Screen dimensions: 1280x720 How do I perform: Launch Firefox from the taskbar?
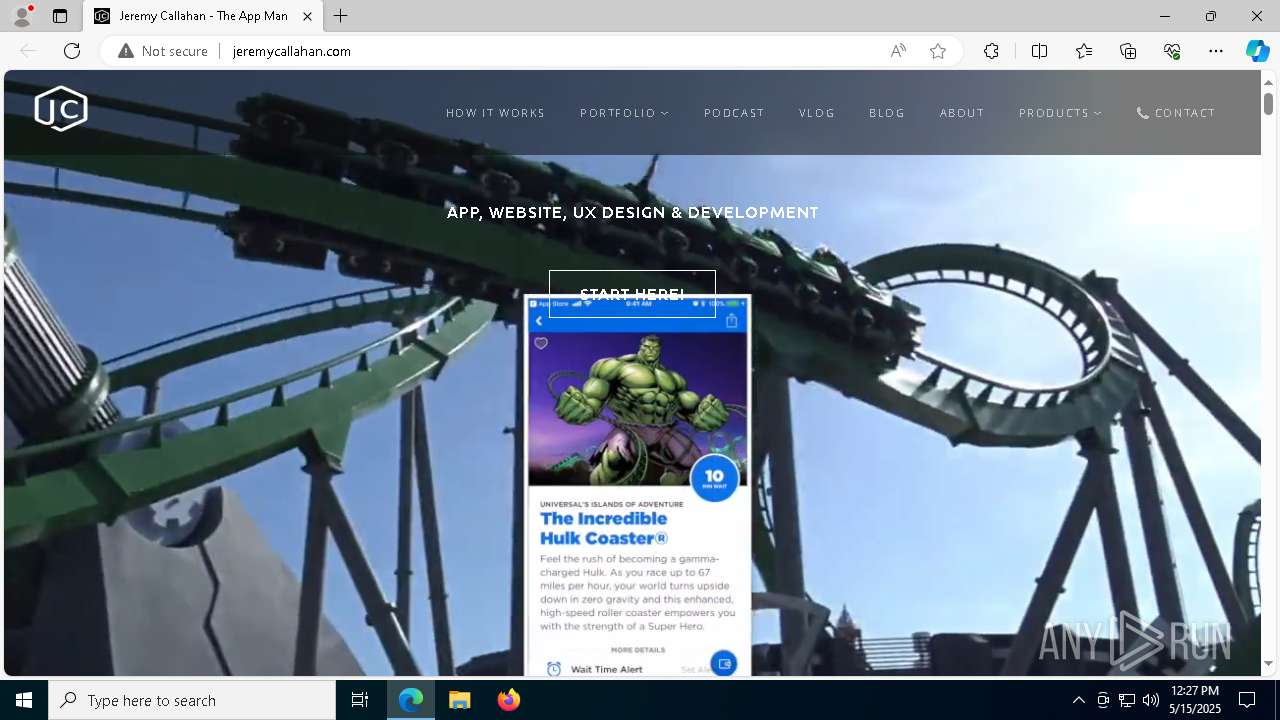pyautogui.click(x=508, y=700)
